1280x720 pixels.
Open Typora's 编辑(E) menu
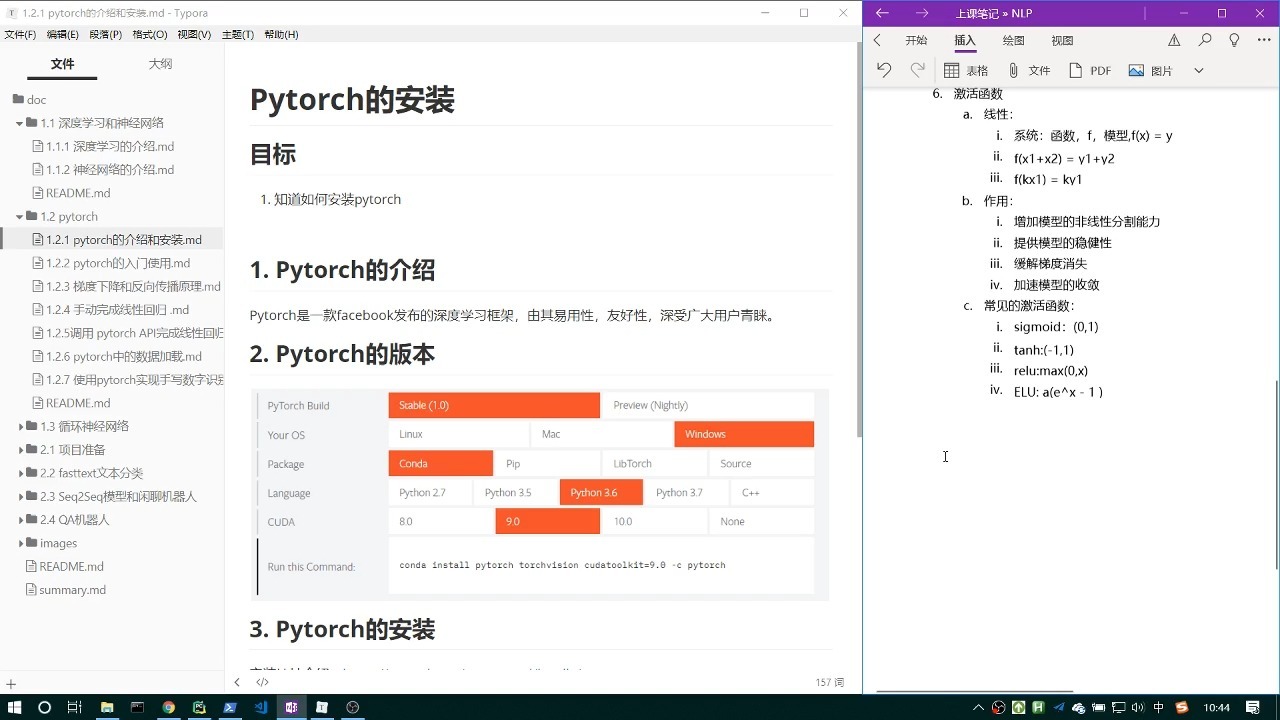(x=62, y=34)
